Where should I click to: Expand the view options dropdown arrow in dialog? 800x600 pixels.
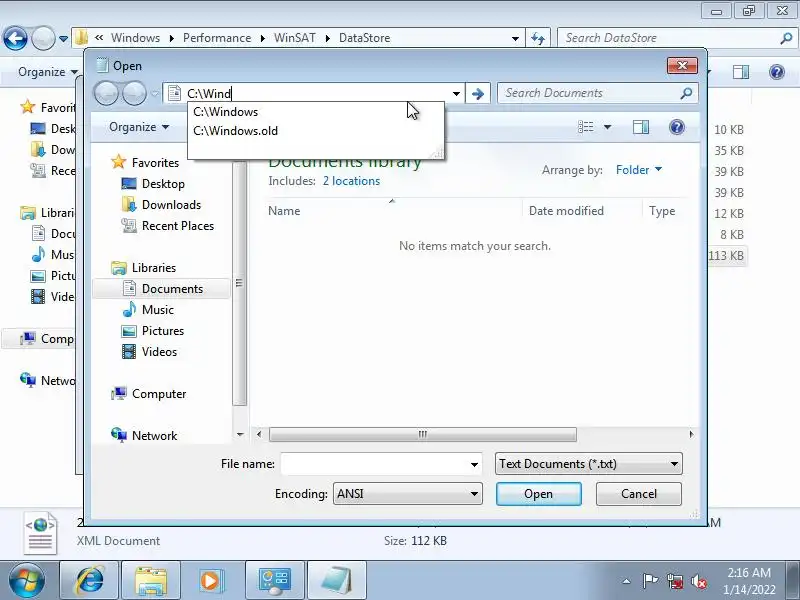click(x=607, y=127)
